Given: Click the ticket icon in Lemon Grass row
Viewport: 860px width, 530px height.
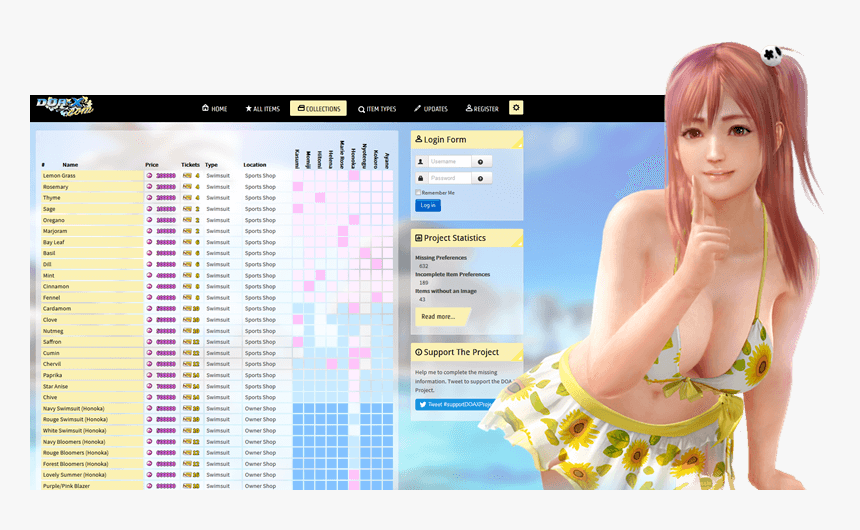Looking at the screenshot, I should (187, 176).
